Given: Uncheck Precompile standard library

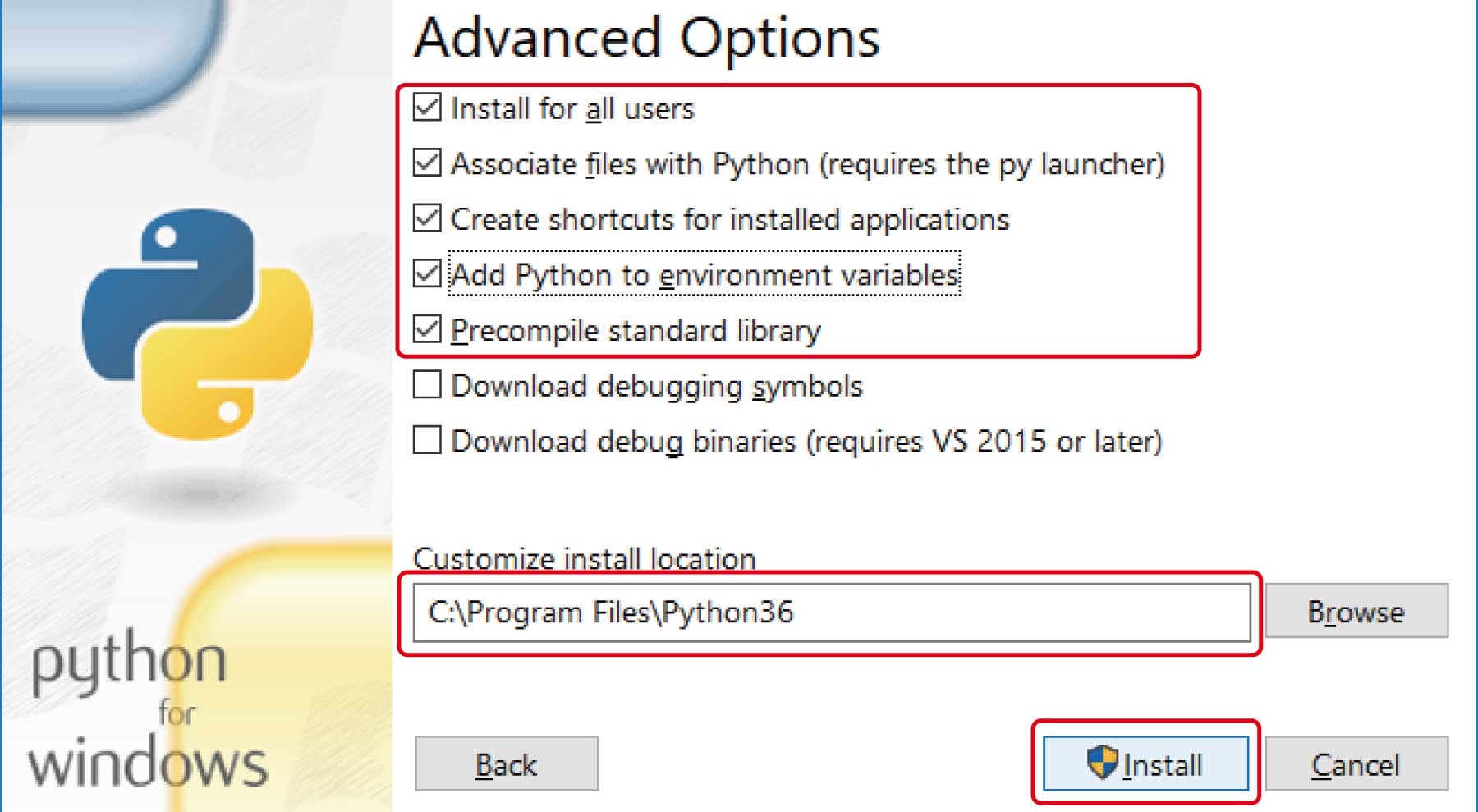Looking at the screenshot, I should click(427, 329).
